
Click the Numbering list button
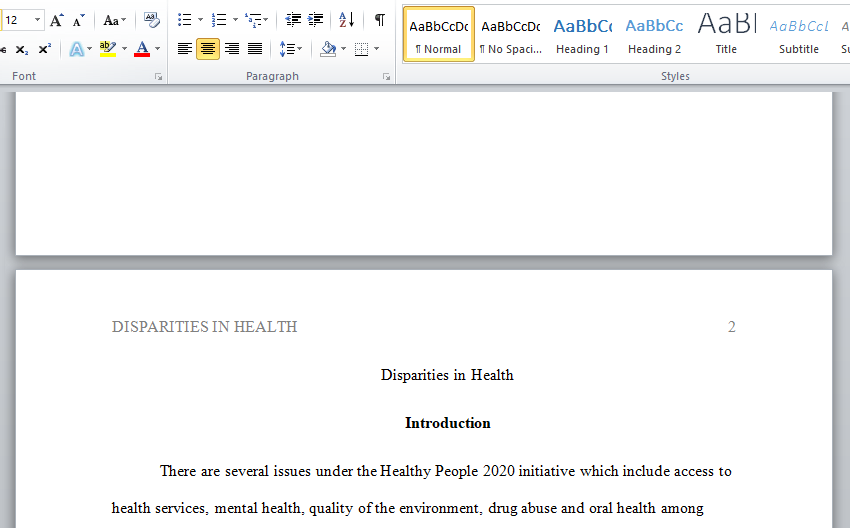pyautogui.click(x=219, y=21)
